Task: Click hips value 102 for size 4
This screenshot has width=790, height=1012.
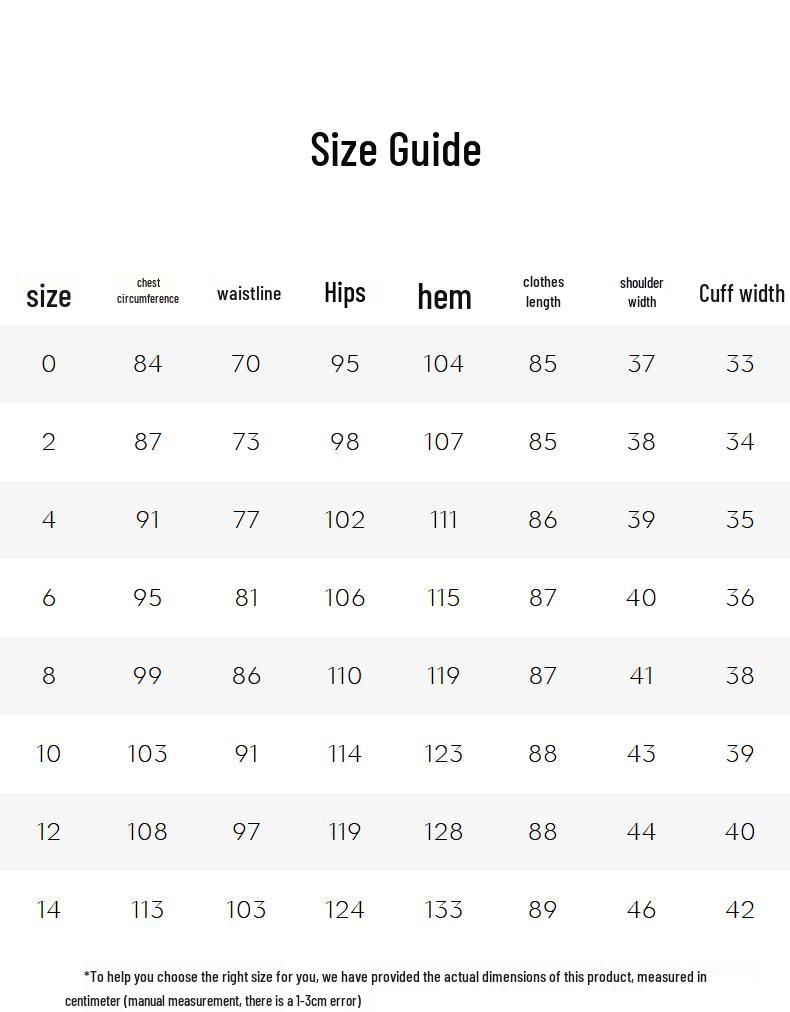Action: tap(345, 520)
